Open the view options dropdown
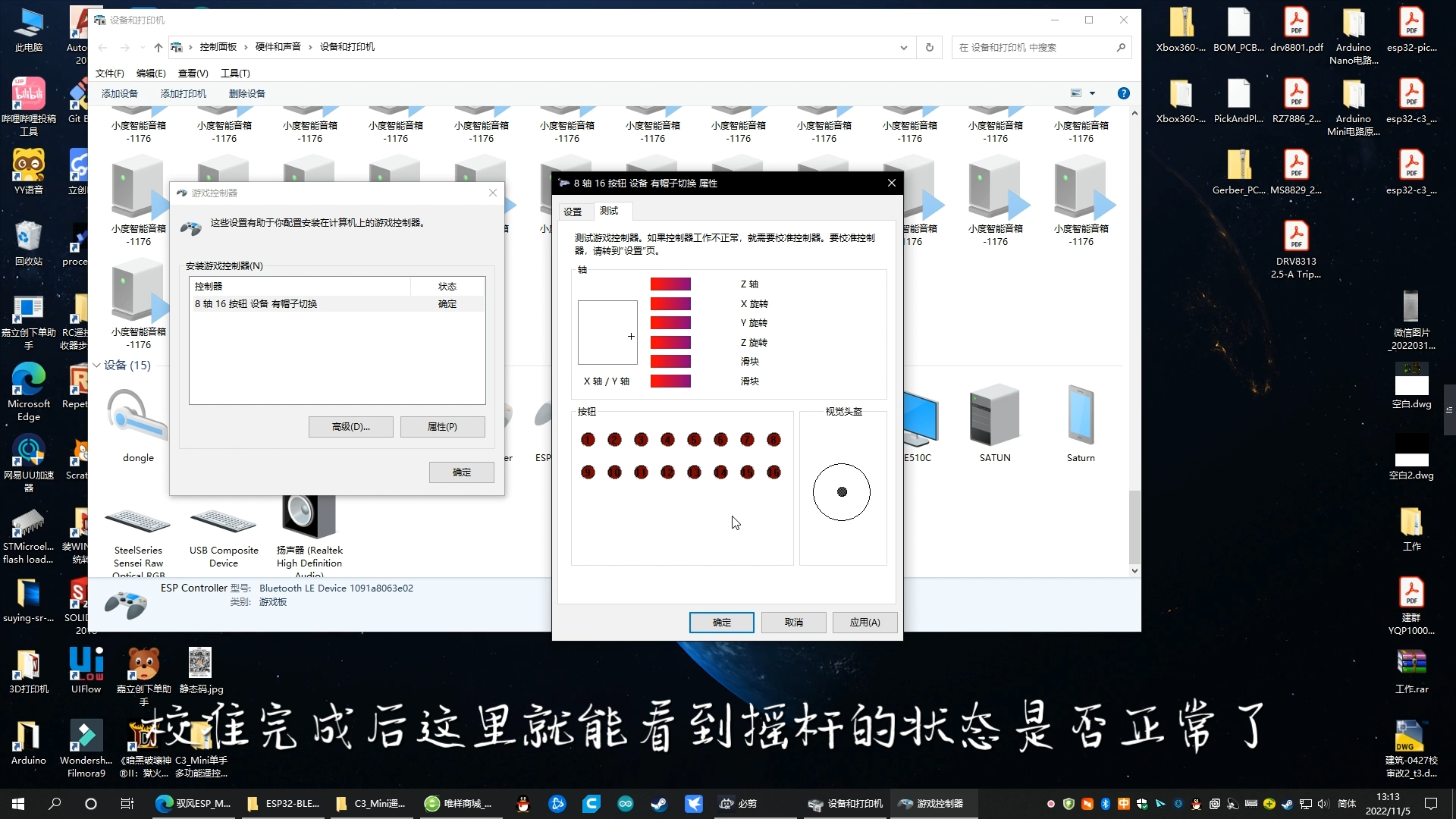Viewport: 1456px width, 819px height. pos(1092,93)
